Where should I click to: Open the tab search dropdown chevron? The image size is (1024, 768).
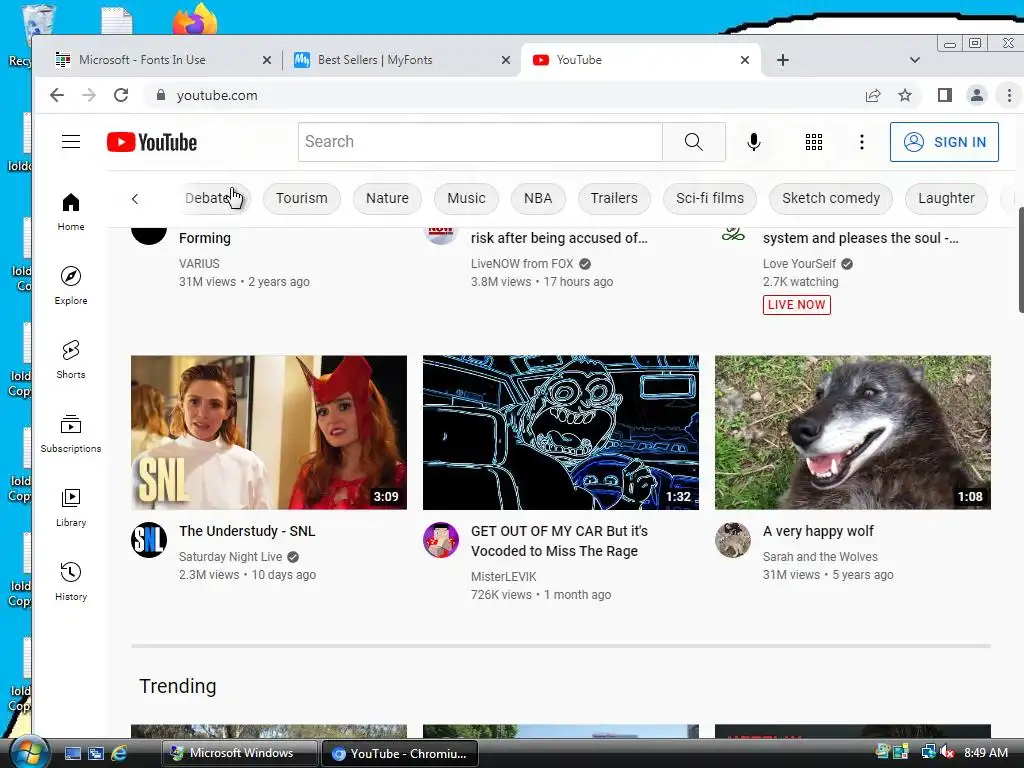(x=914, y=60)
